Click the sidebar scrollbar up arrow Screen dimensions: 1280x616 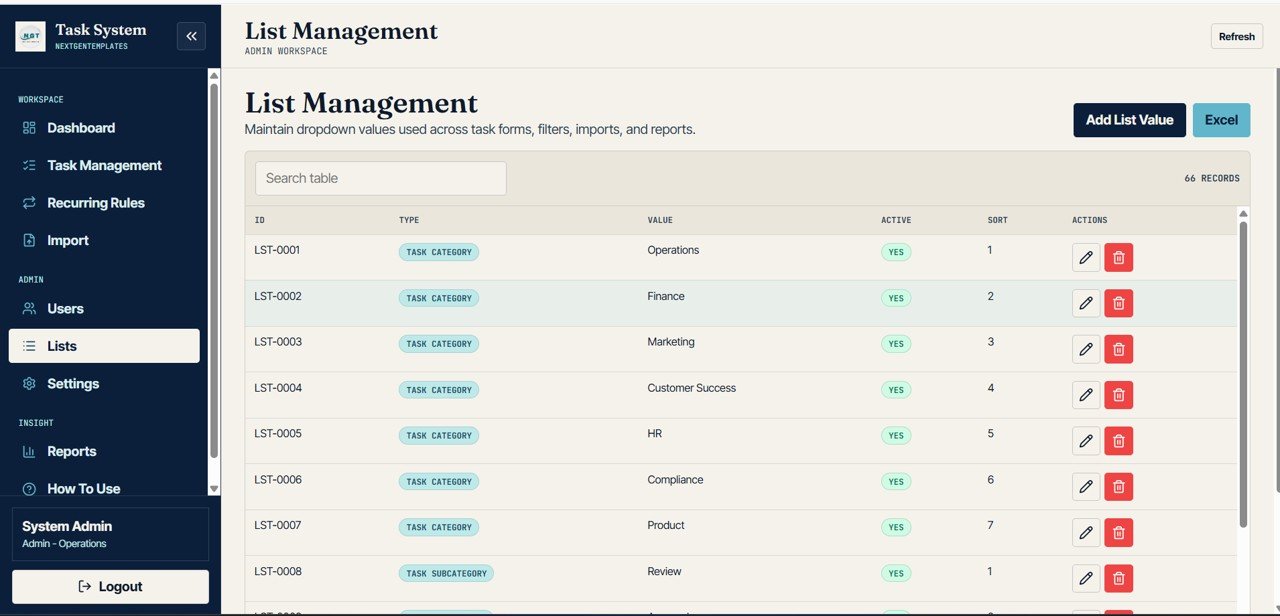[214, 76]
